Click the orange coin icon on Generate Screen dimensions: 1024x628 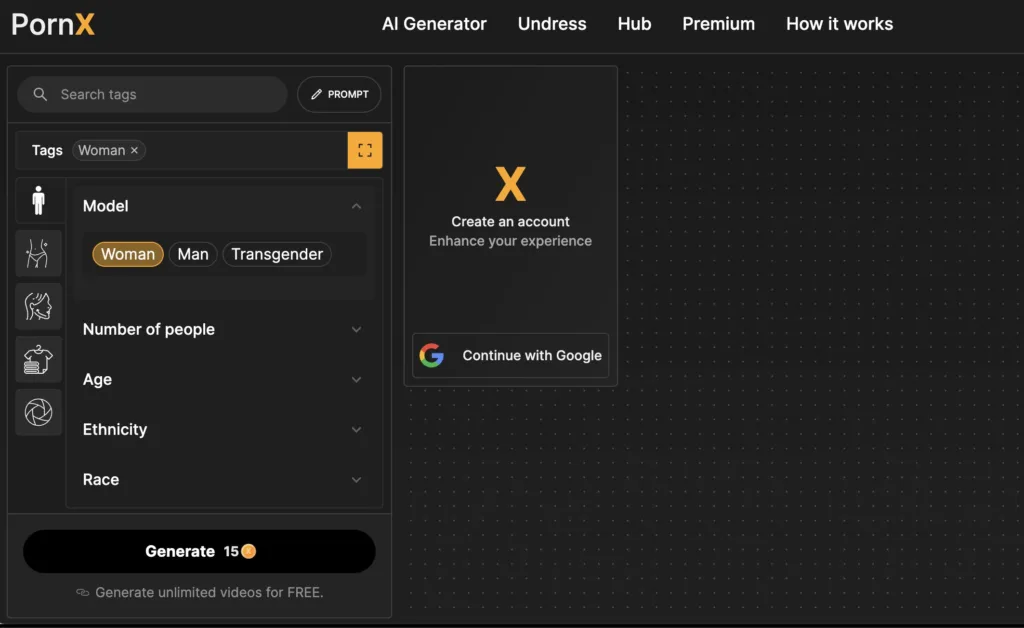tap(249, 551)
